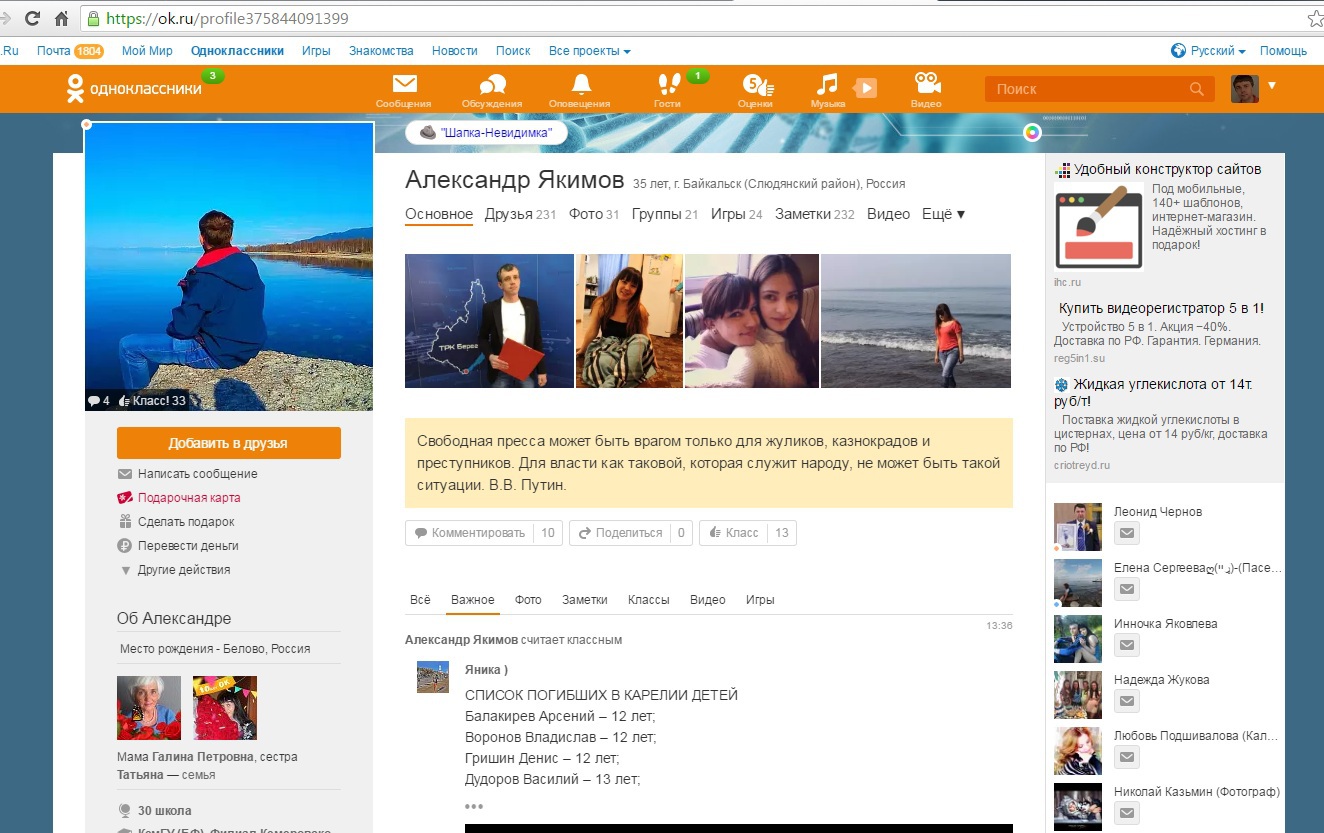The image size is (1324, 833).
Task: Open the Сообщения envelope icon
Action: pyautogui.click(x=404, y=85)
